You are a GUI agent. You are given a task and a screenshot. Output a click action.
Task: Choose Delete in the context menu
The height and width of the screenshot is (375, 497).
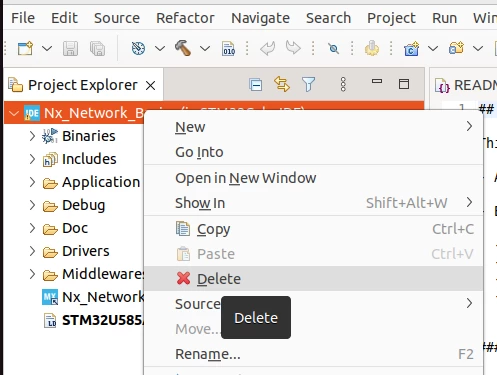[313, 279]
